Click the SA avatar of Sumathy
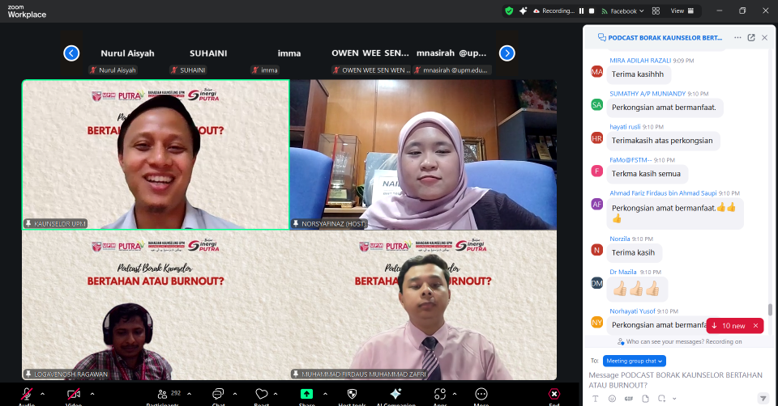The width and height of the screenshot is (778, 406). click(597, 105)
